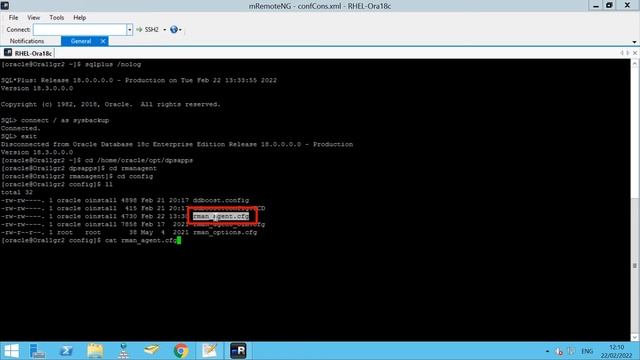Click the tab scroll right arrow
The height and width of the screenshot is (360, 640).
(x=628, y=53)
